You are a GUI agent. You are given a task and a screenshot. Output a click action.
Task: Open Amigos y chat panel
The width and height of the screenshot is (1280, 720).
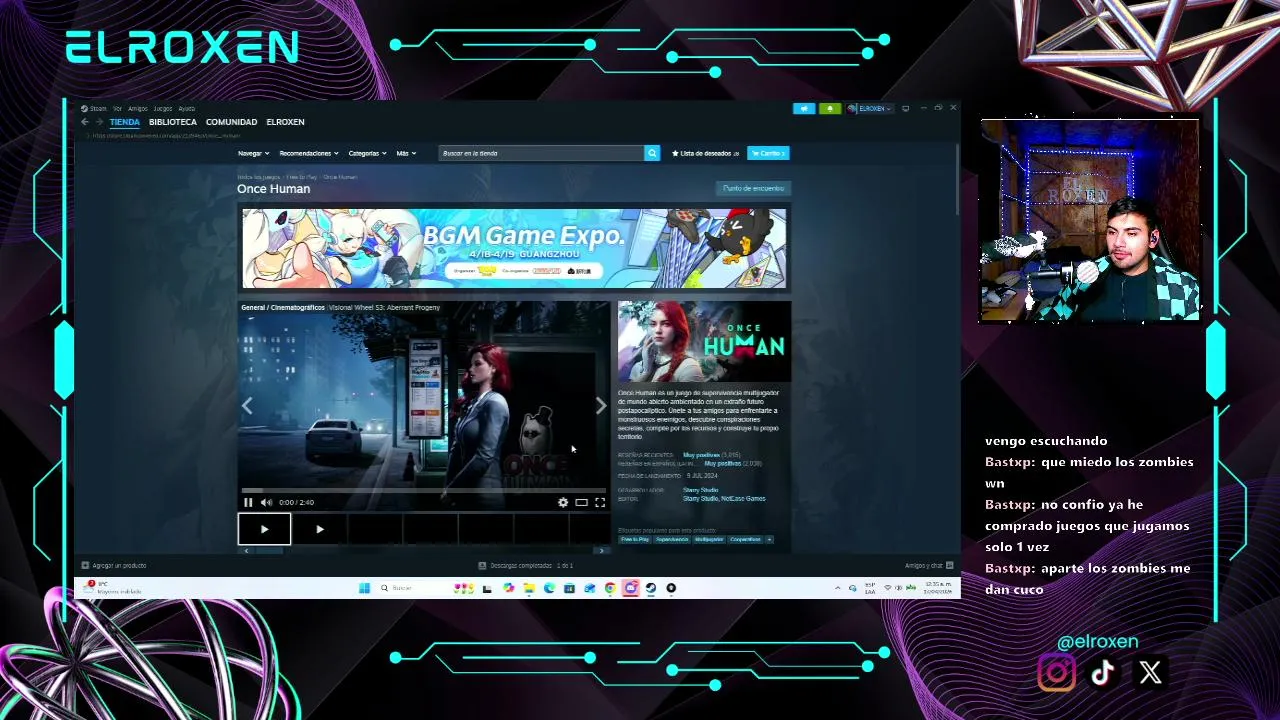pos(929,565)
